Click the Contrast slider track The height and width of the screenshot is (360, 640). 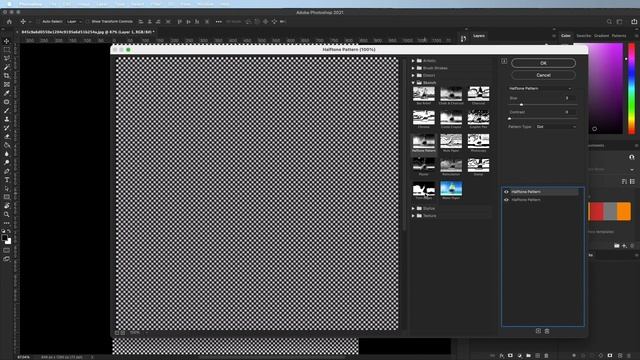pos(542,118)
